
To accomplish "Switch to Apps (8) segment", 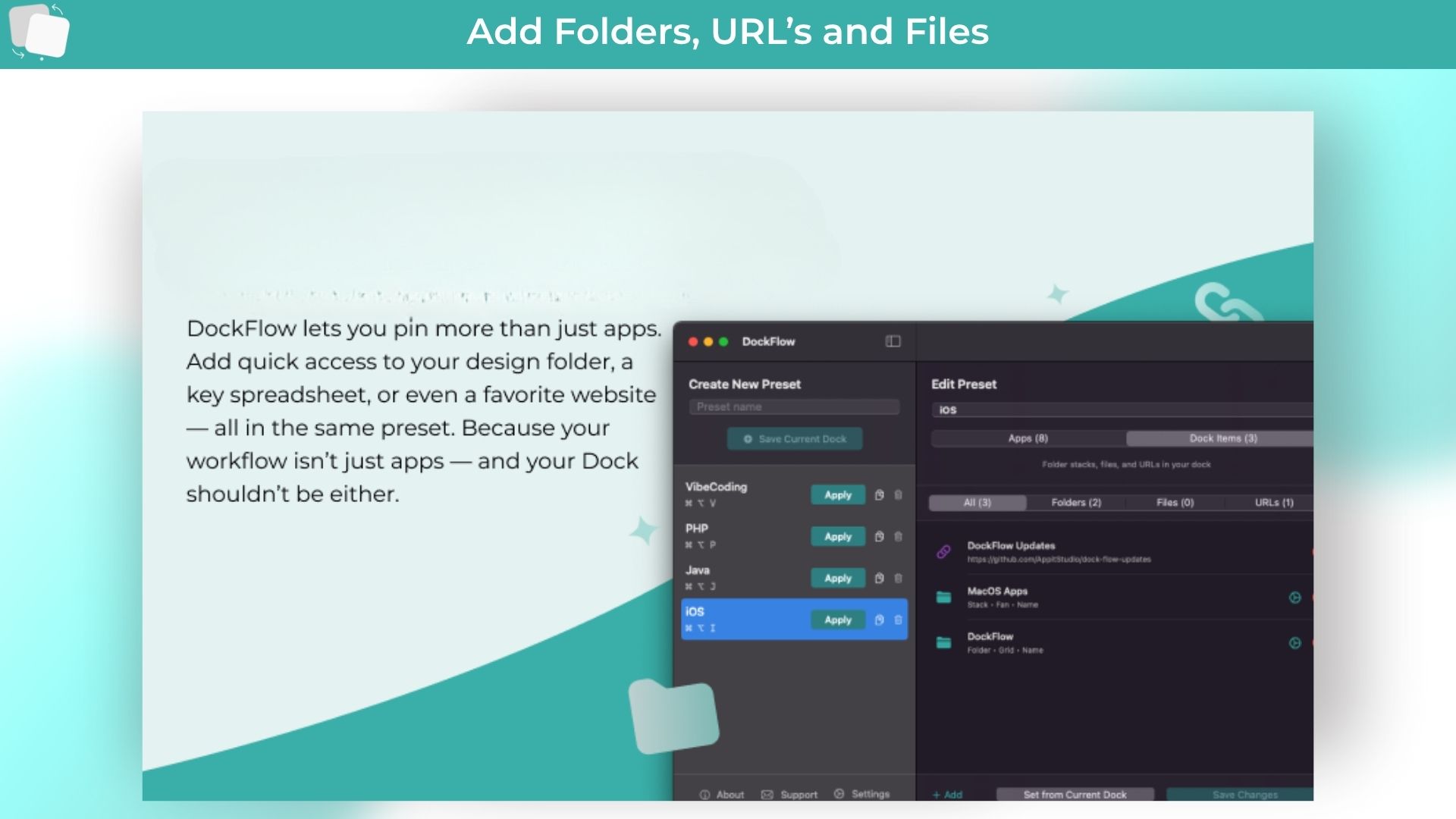I will point(1028,438).
